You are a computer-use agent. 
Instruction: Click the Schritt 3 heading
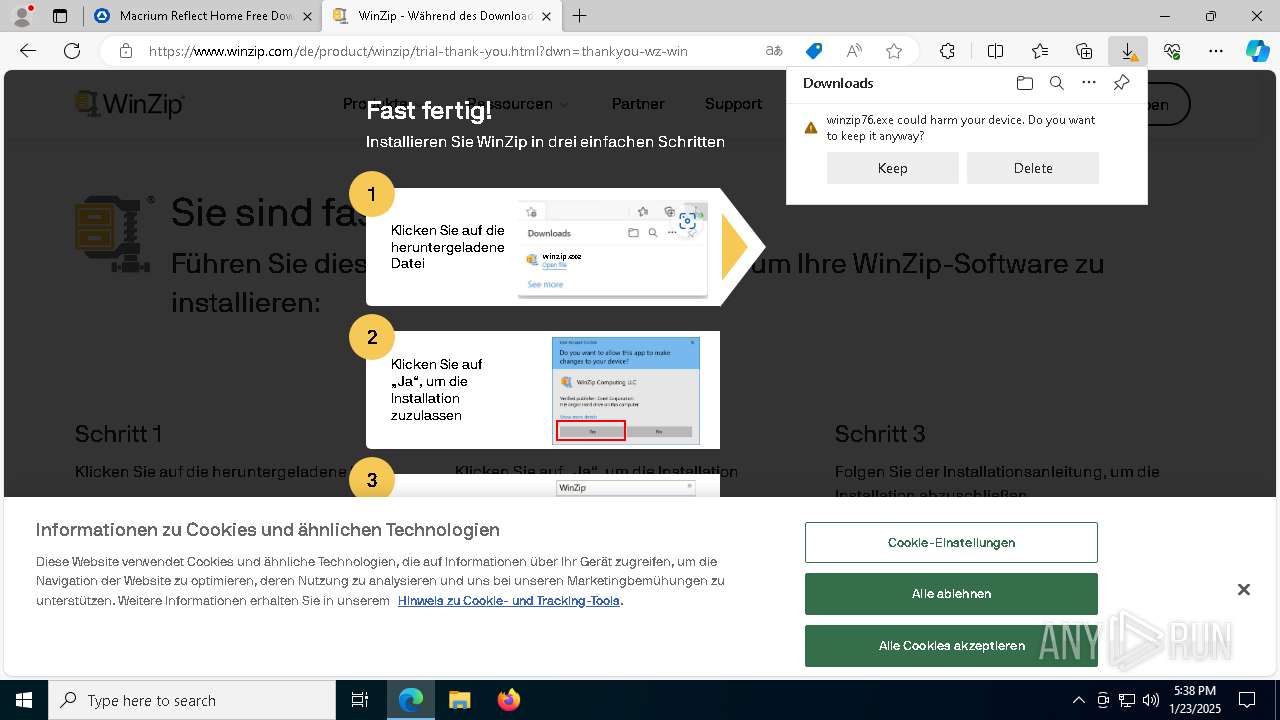click(880, 434)
